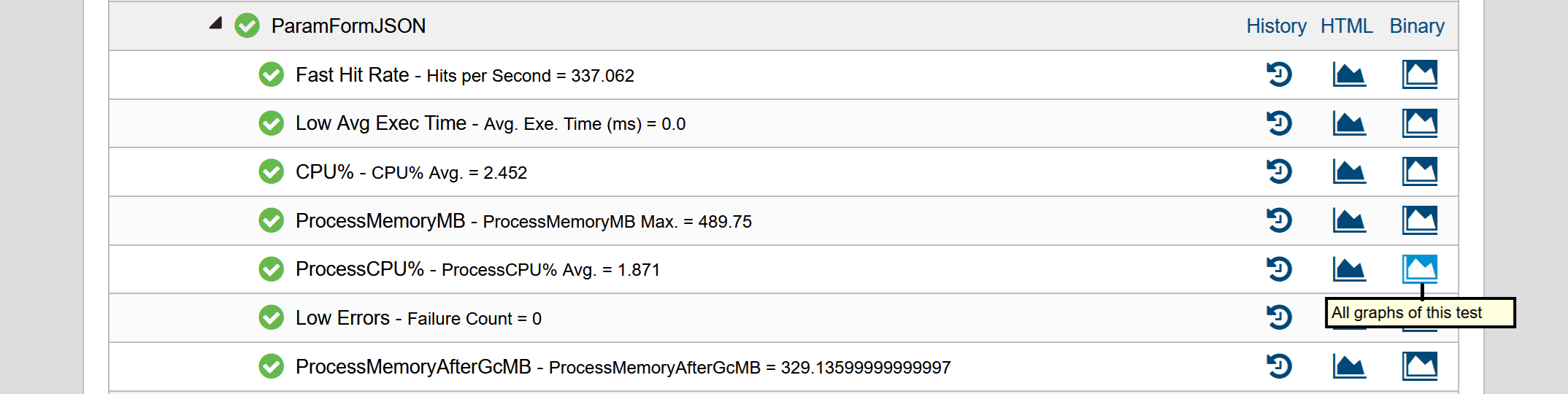The width and height of the screenshot is (1568, 394).
Task: Click the Binary column header
Action: pos(1417,26)
